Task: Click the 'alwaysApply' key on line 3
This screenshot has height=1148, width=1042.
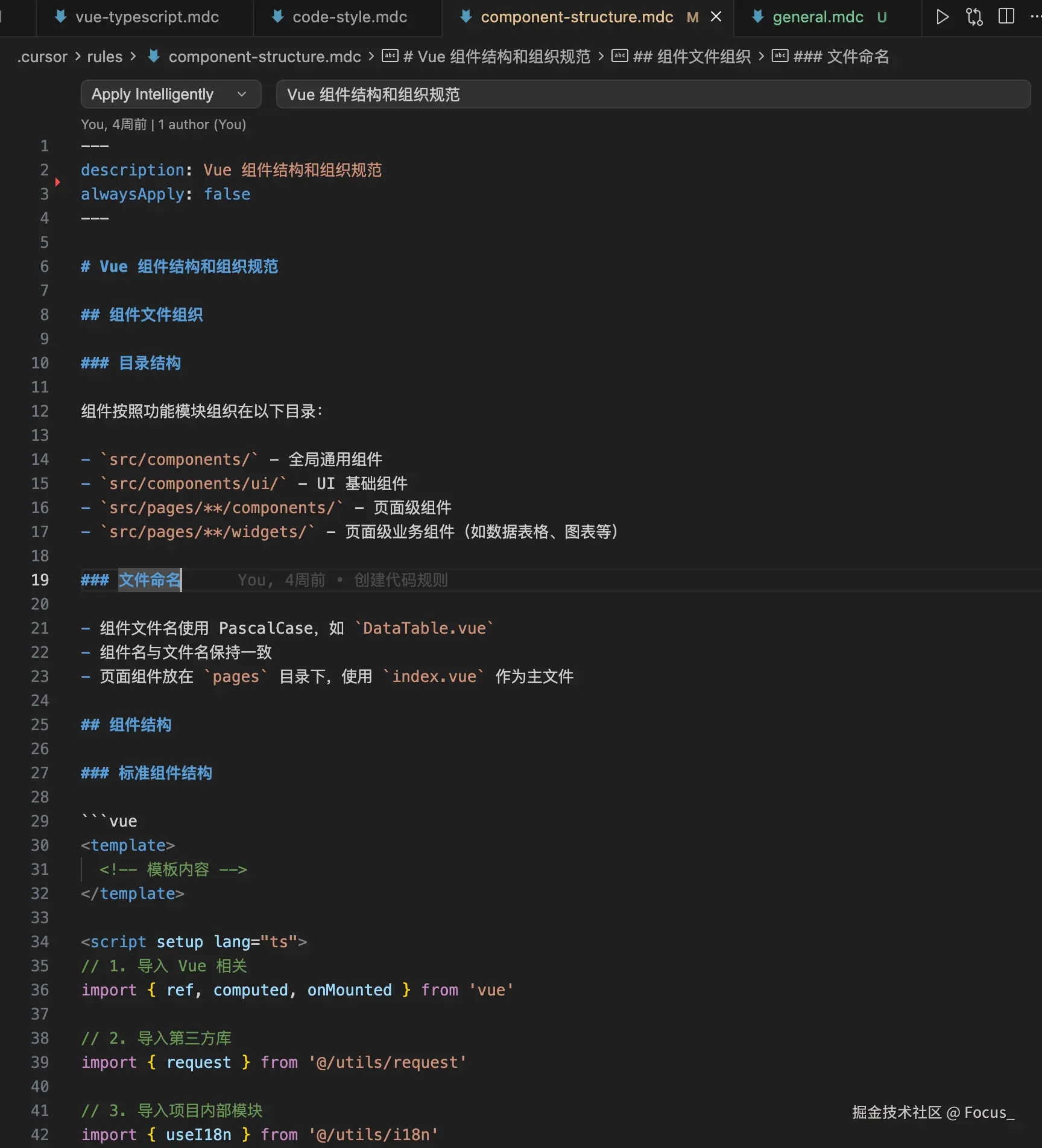Action: 133,194
